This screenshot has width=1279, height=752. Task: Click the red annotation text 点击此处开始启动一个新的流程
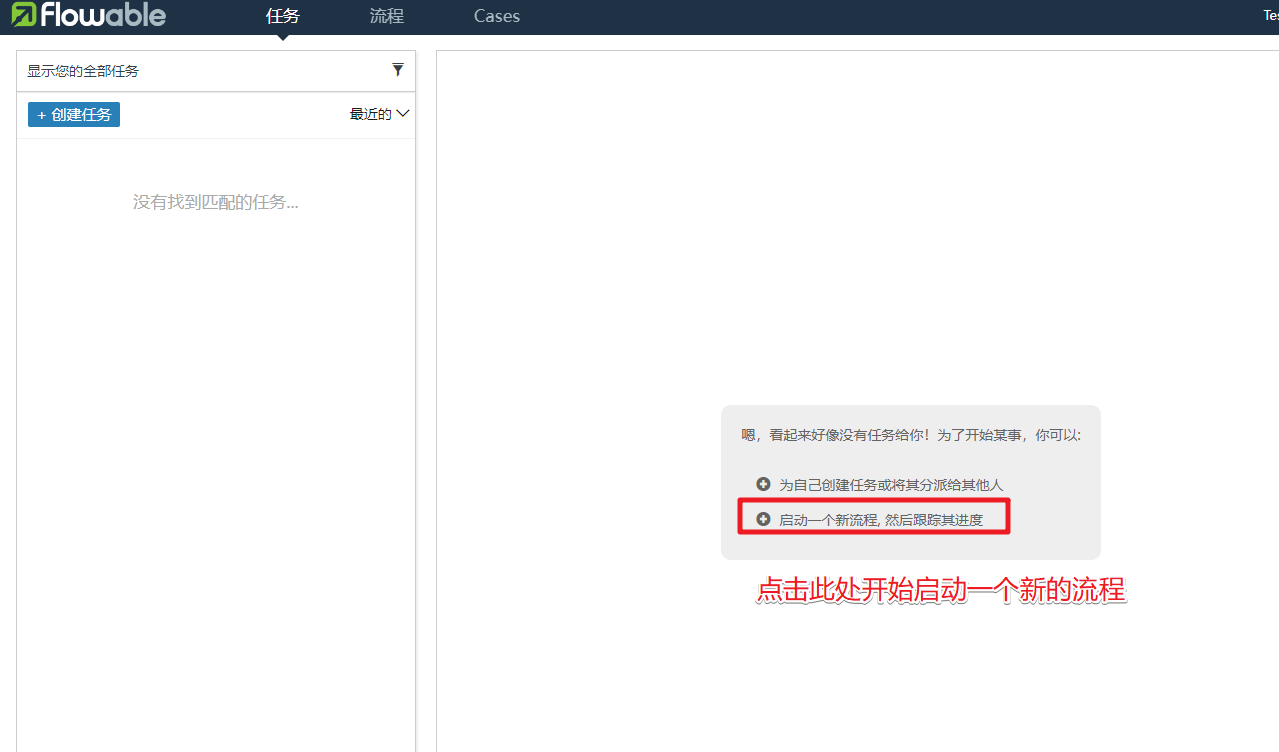click(940, 591)
